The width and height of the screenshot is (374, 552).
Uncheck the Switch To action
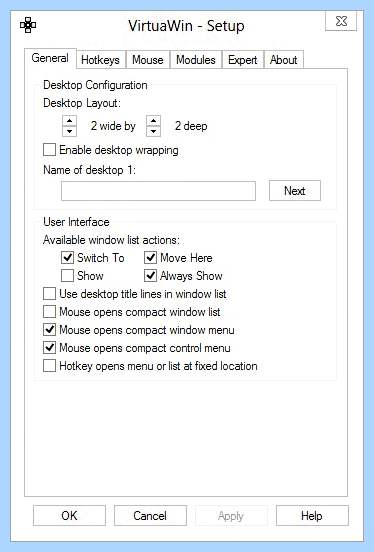[67, 258]
